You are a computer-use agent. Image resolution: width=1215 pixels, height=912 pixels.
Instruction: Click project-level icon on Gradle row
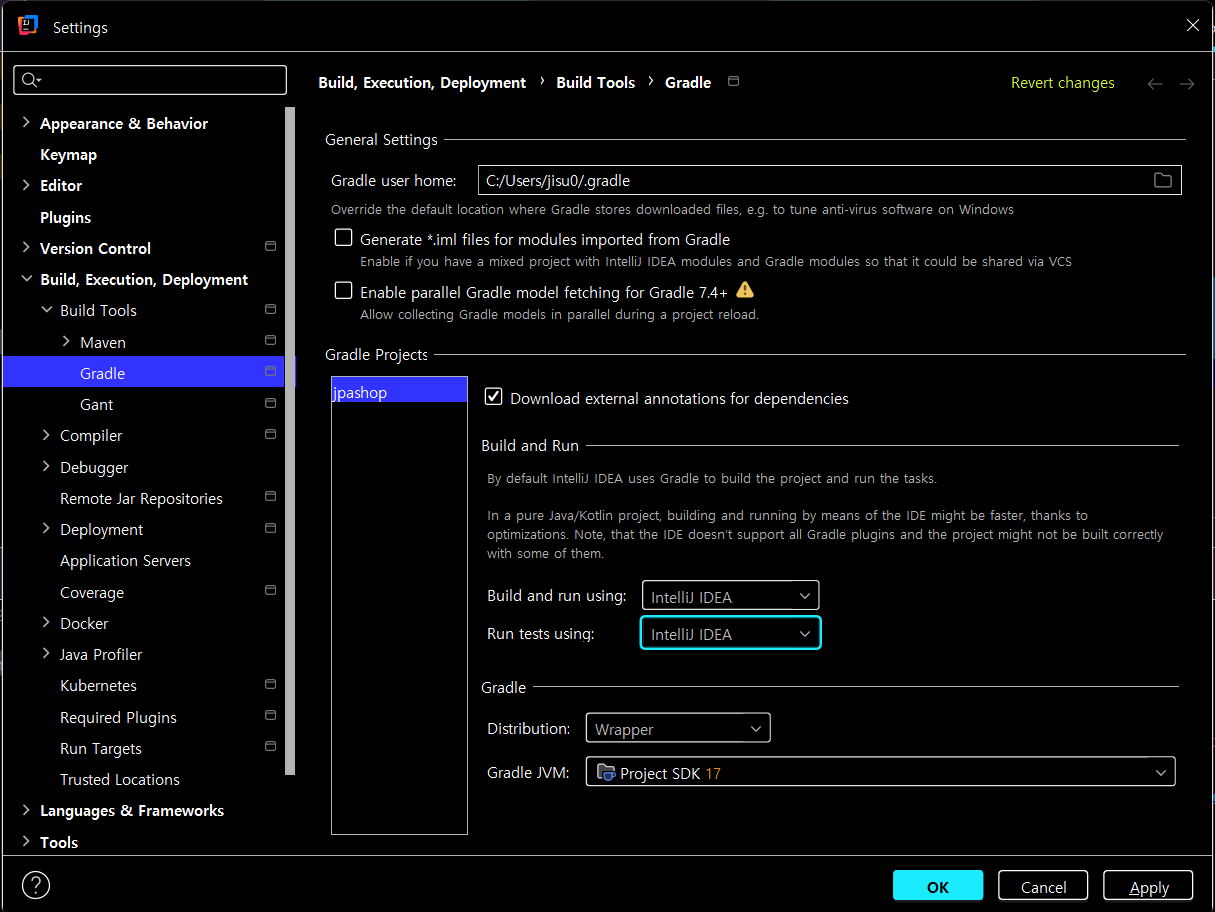270,371
